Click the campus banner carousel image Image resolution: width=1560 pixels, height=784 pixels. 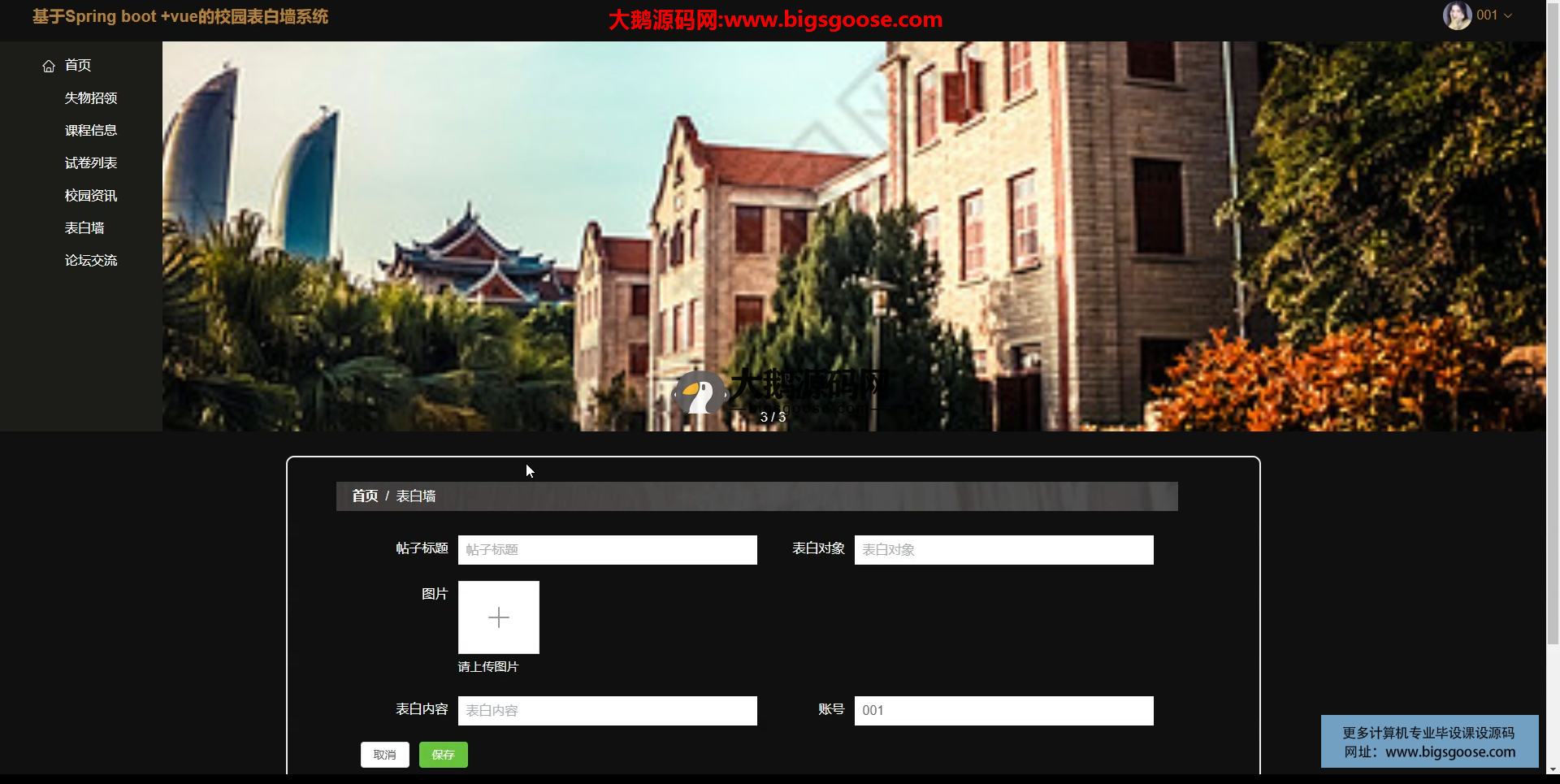(853, 236)
